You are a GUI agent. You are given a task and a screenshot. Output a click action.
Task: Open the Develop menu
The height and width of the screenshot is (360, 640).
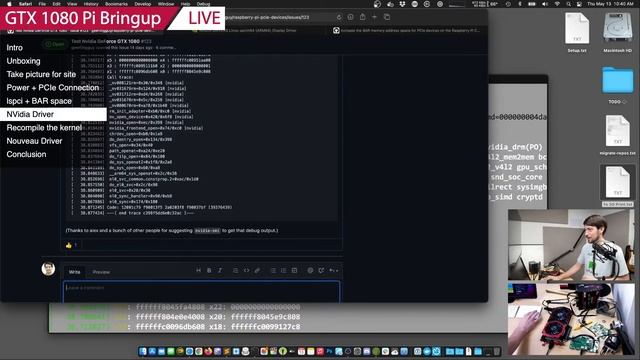pyautogui.click(x=143, y=4)
